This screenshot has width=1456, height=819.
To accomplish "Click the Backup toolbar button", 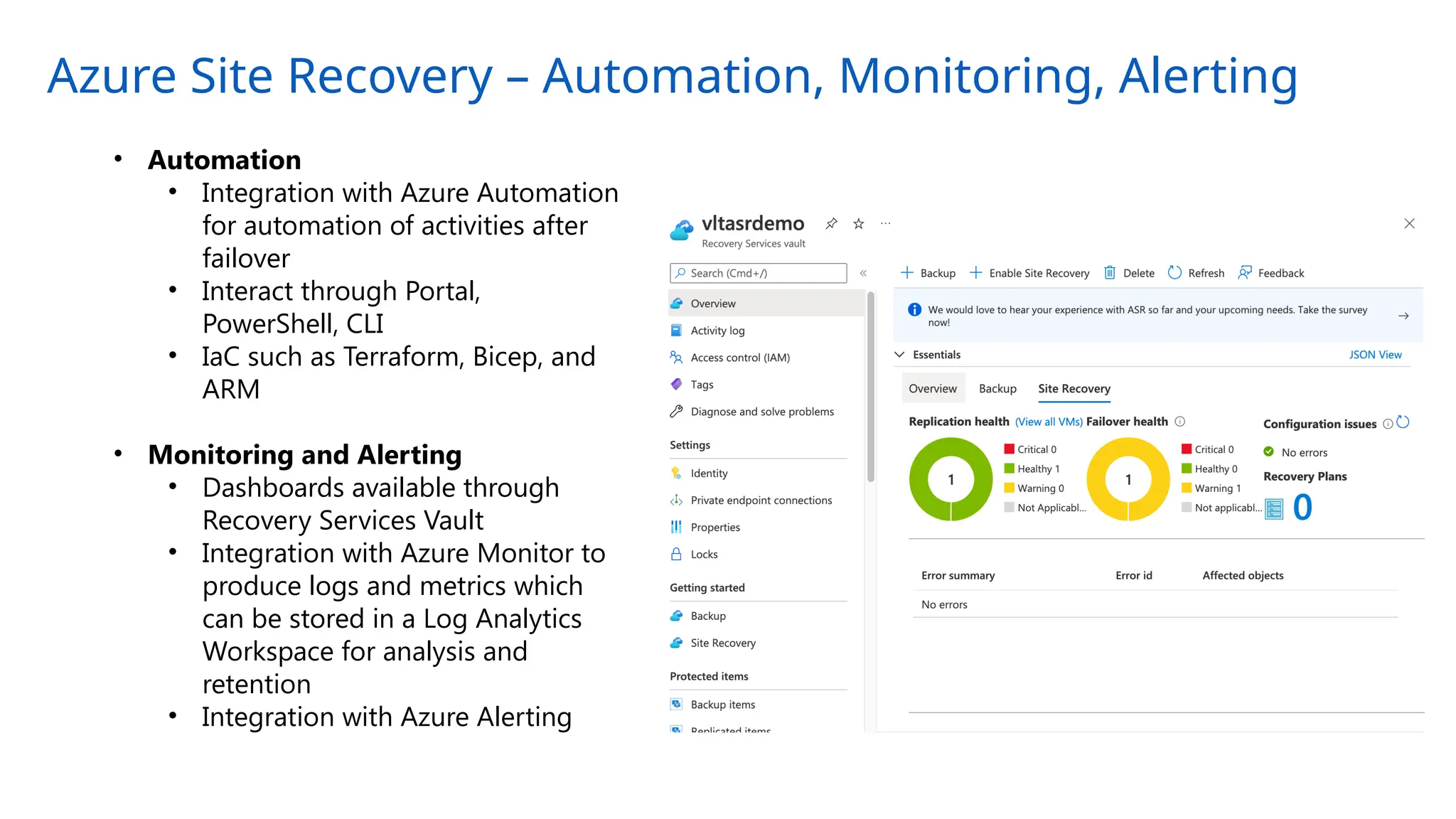I will click(x=928, y=273).
